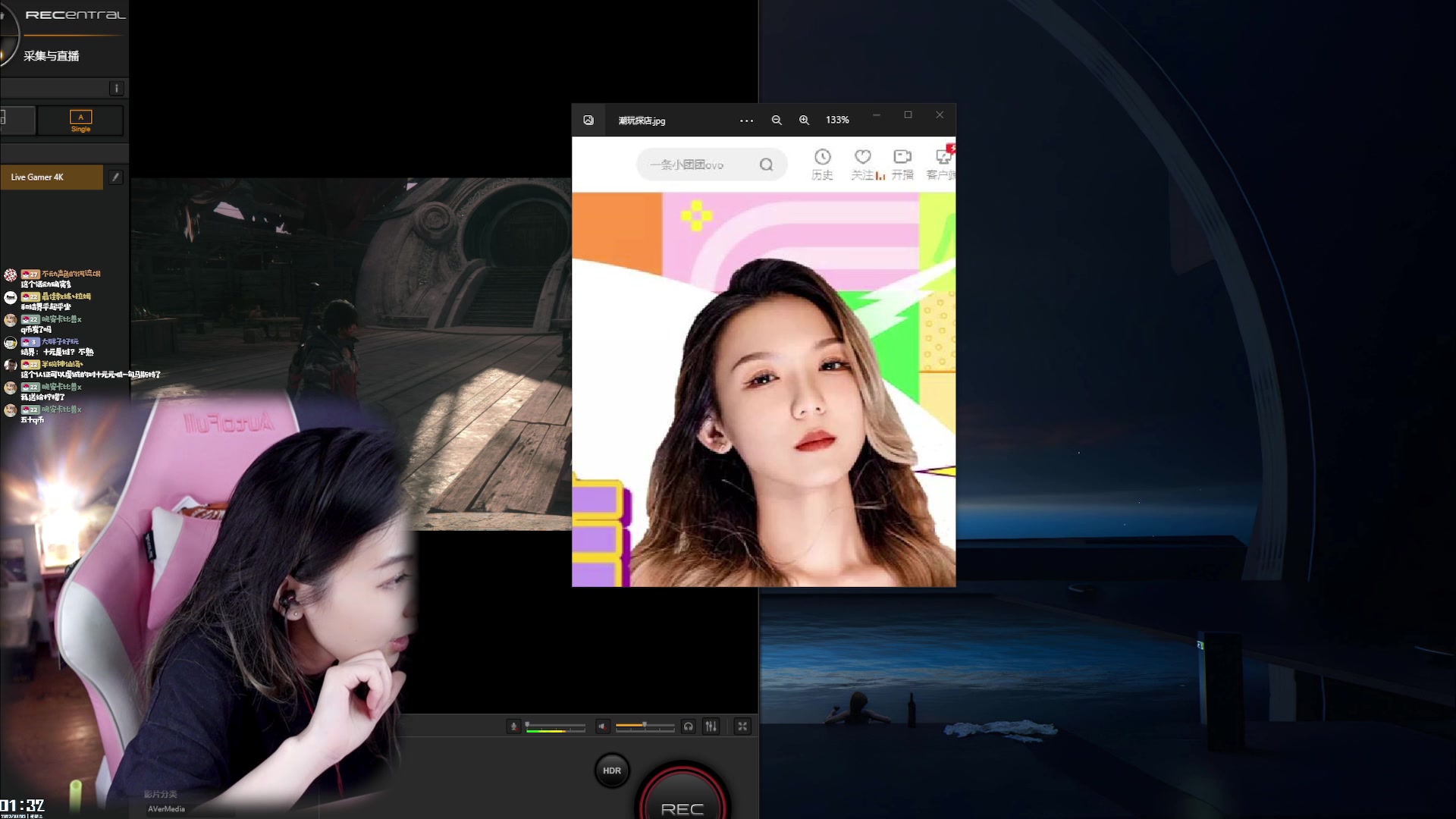Screen dimensions: 1456x819
Task: Toggle fullscreen preview icon
Action: pos(742,726)
